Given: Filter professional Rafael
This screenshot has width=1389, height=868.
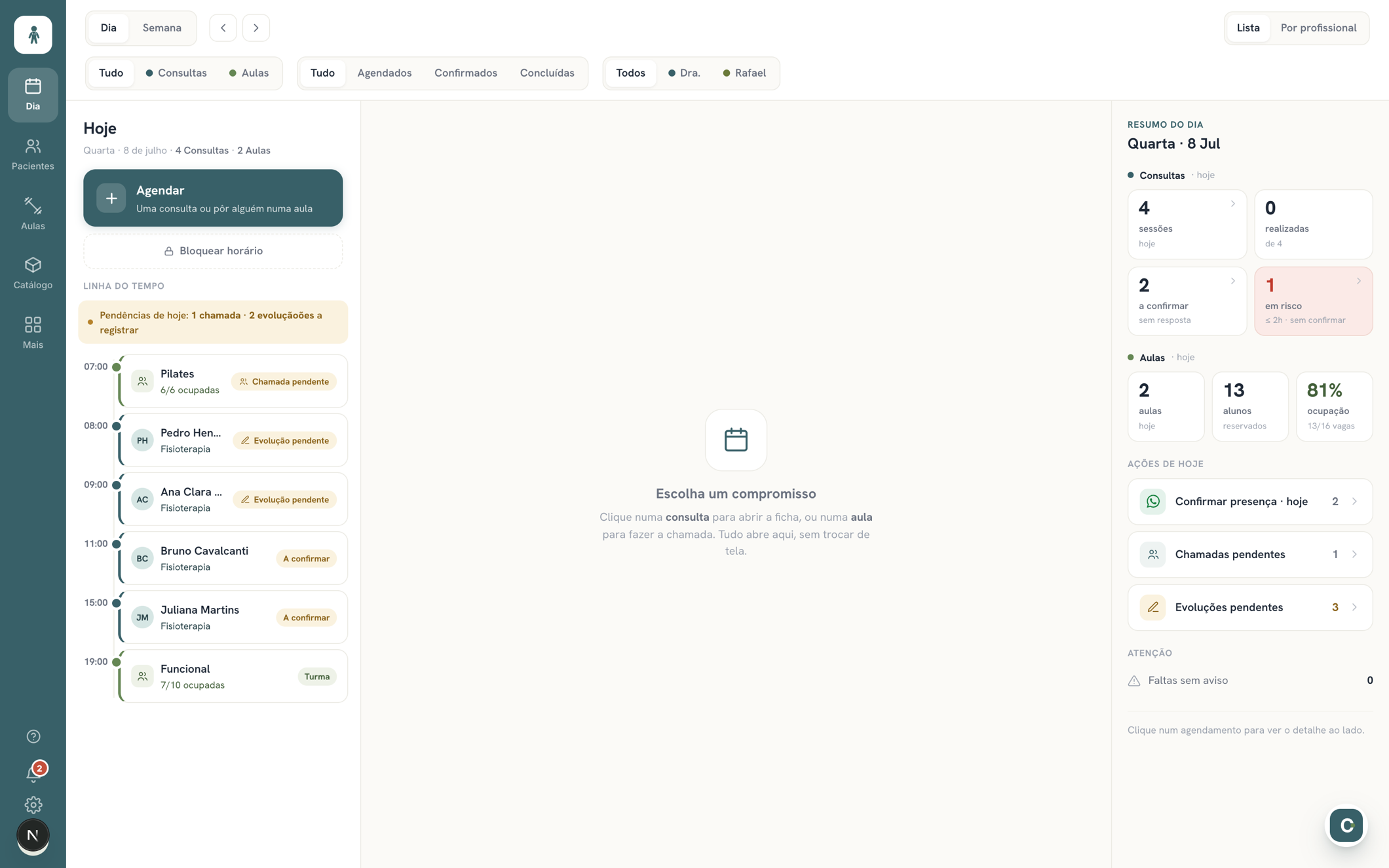Looking at the screenshot, I should [744, 73].
